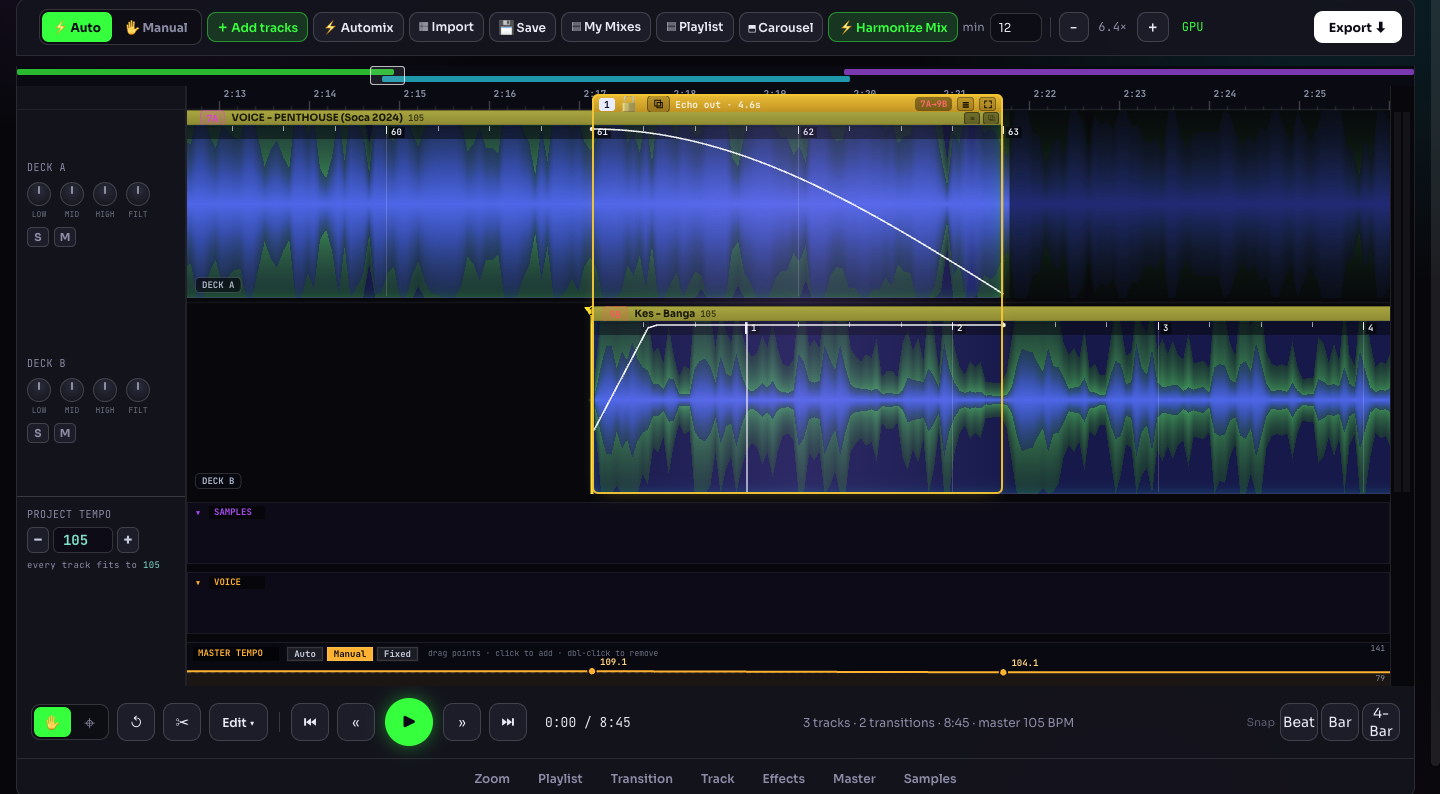Screen dimensions: 1440x794
Task: Click Add tracks button
Action: [x=257, y=27]
